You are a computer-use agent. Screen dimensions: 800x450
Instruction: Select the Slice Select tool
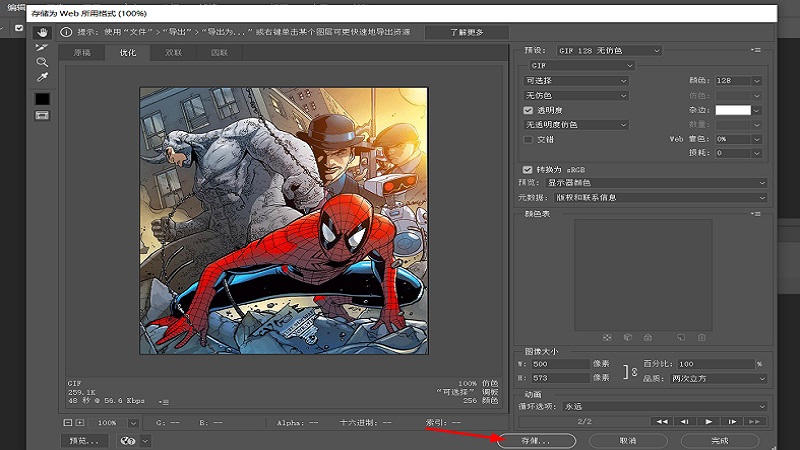42,47
